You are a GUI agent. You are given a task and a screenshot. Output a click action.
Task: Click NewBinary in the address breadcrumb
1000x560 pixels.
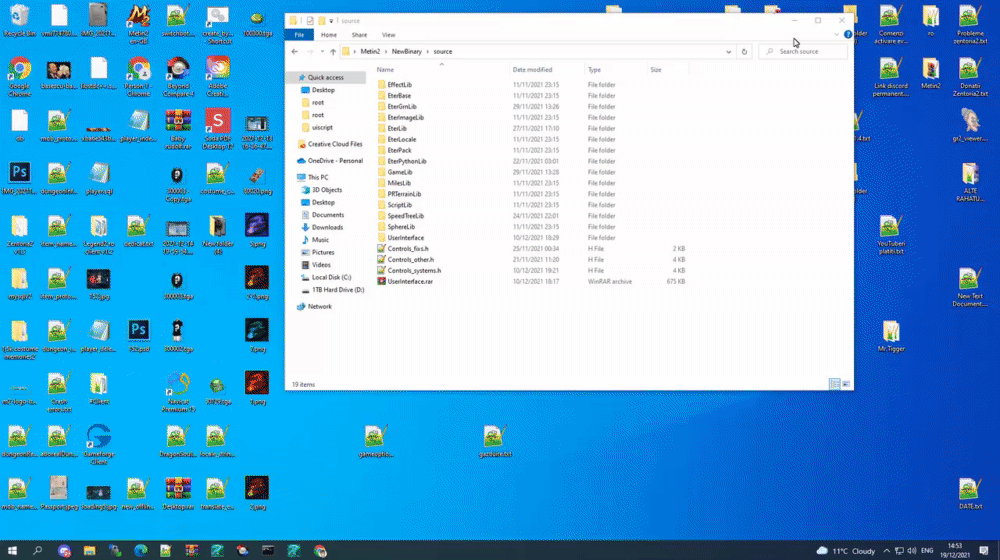point(406,52)
